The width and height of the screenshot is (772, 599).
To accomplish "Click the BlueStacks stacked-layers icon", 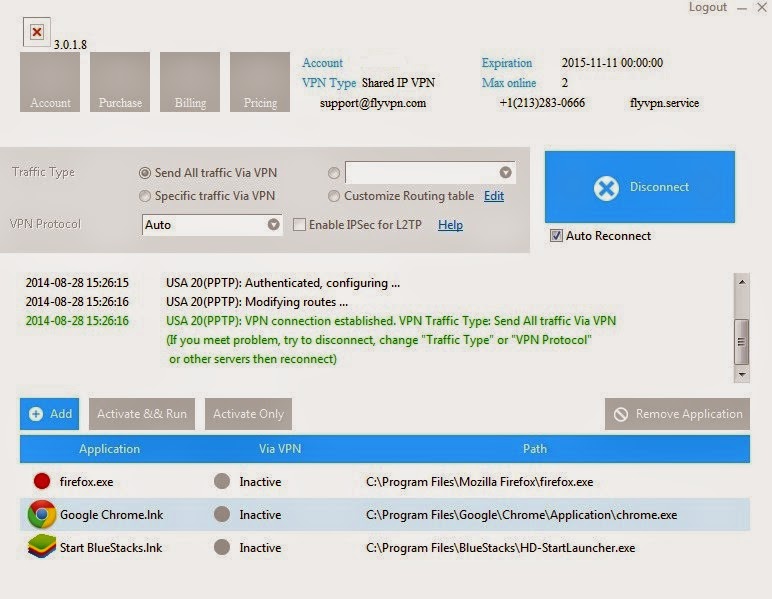I will coord(42,547).
